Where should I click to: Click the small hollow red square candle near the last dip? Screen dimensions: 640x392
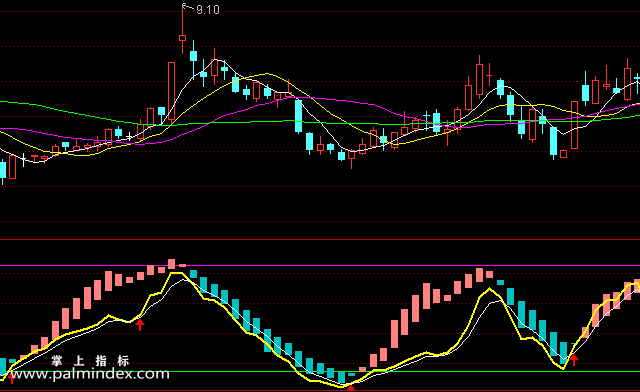tap(564, 154)
